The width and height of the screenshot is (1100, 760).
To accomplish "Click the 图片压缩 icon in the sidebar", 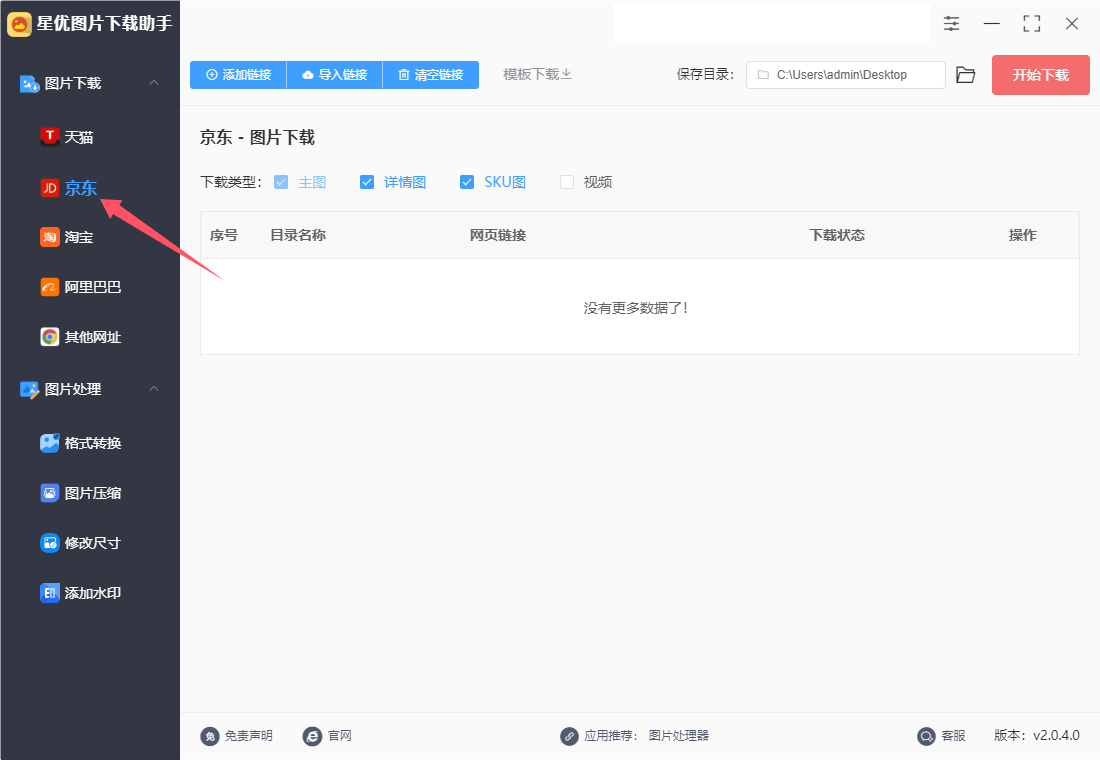I will 49,493.
